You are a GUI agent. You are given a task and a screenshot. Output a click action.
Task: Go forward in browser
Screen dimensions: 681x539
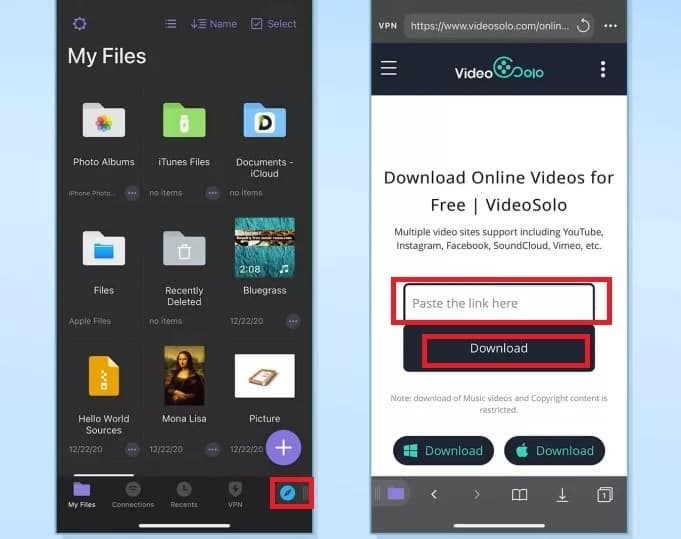tap(476, 494)
